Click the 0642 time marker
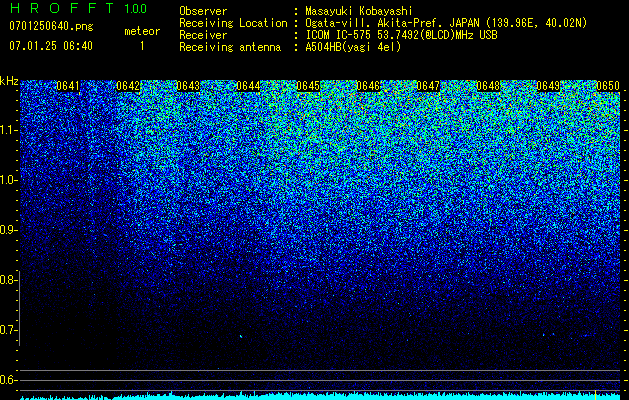The width and height of the screenshot is (629, 400). [x=128, y=86]
